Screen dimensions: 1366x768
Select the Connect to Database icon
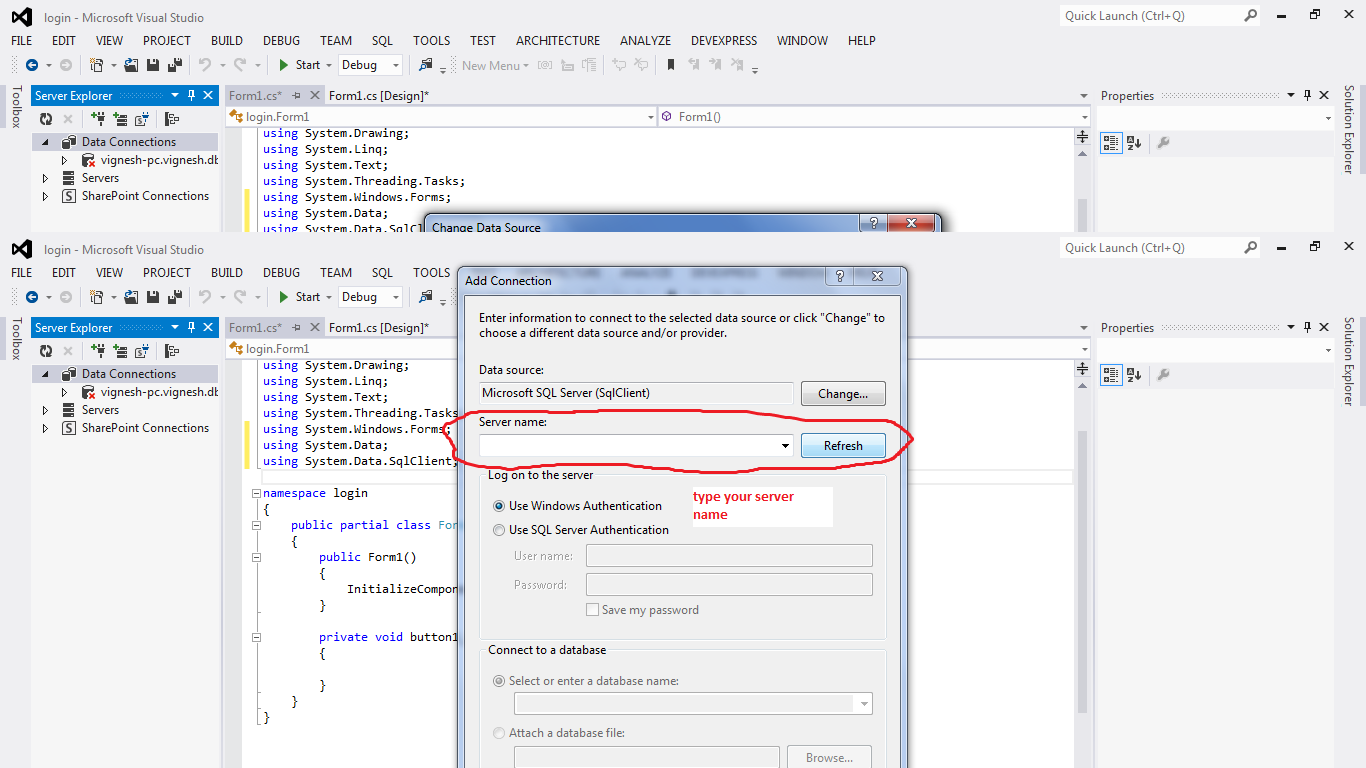[x=100, y=350]
